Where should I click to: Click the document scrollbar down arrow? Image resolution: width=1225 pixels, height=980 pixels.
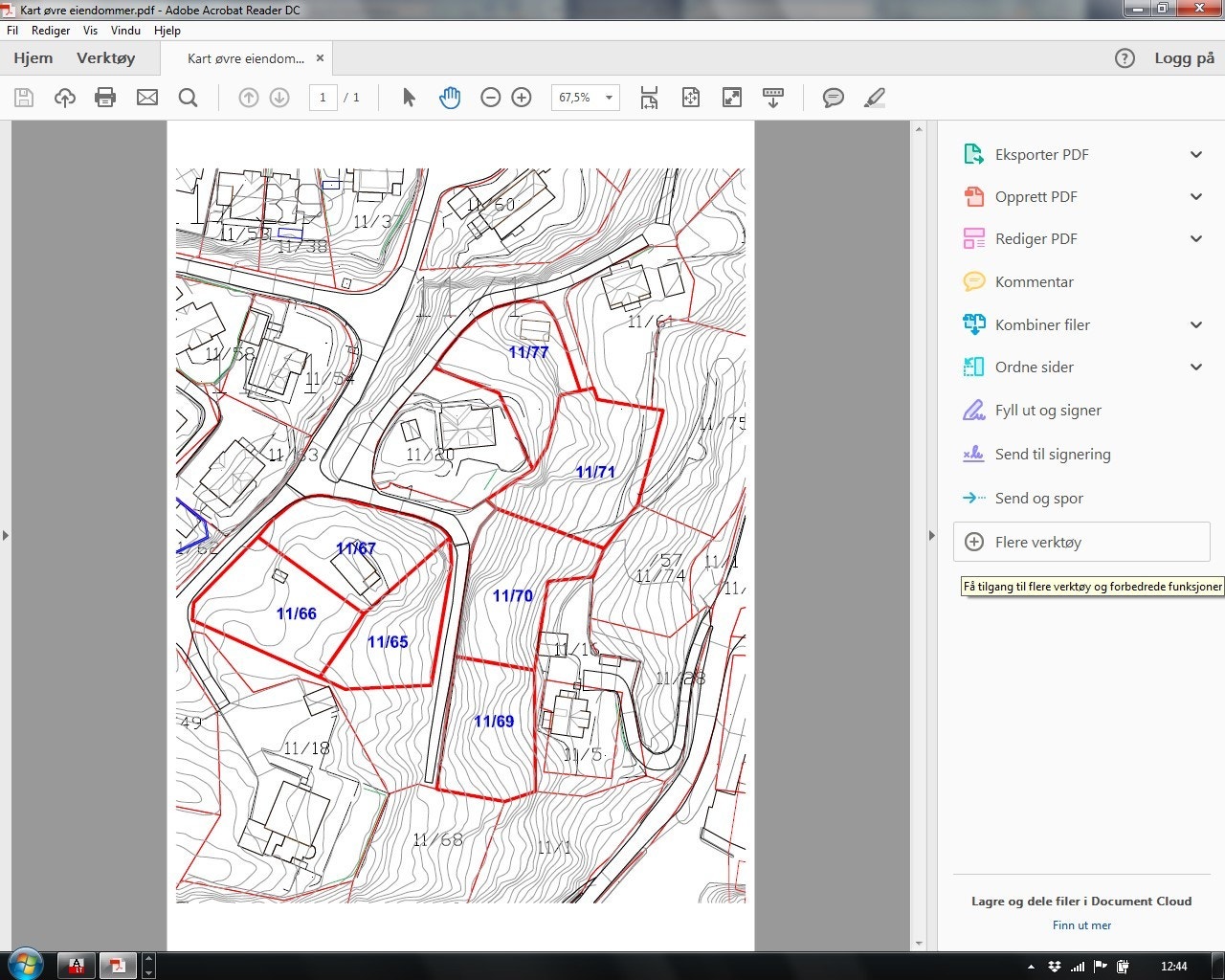[x=919, y=944]
